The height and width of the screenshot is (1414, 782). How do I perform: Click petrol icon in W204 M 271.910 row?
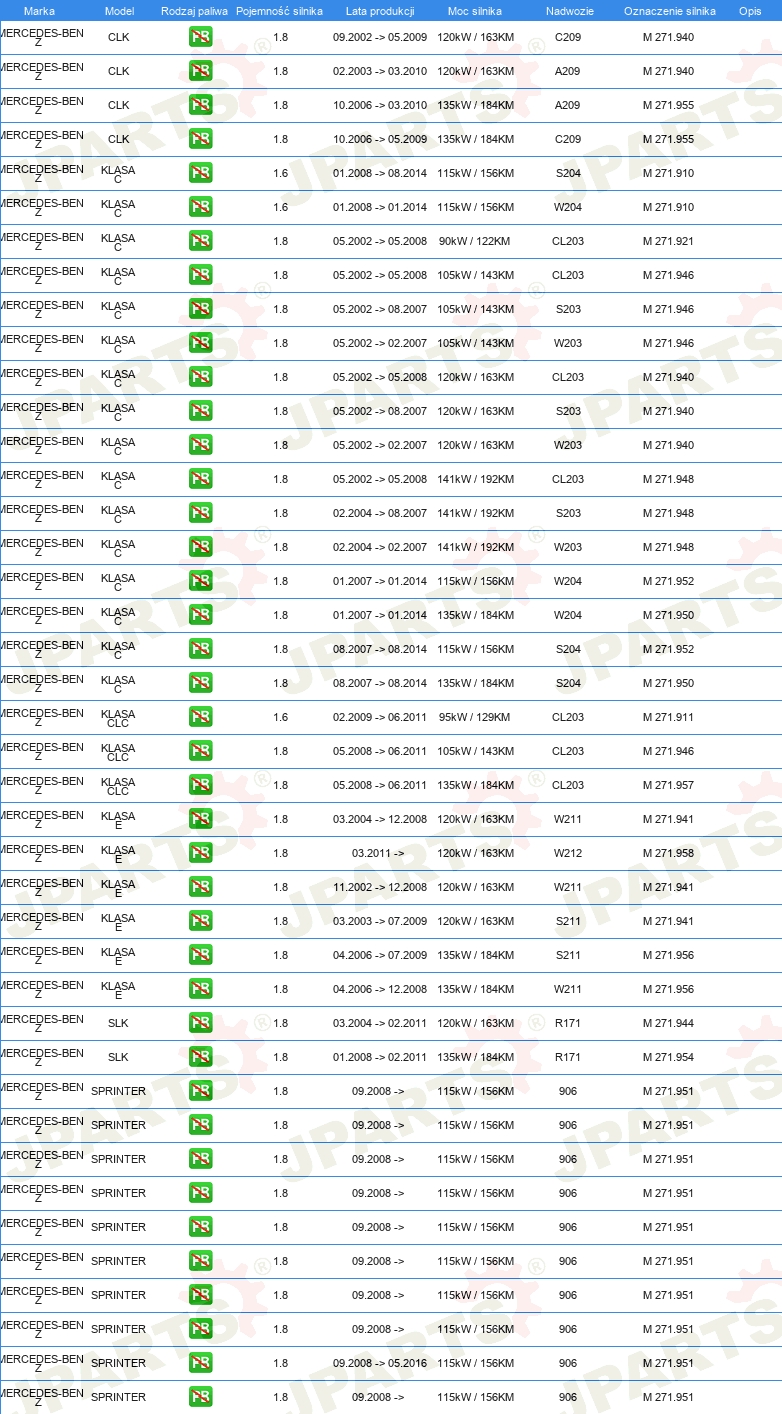(201, 208)
